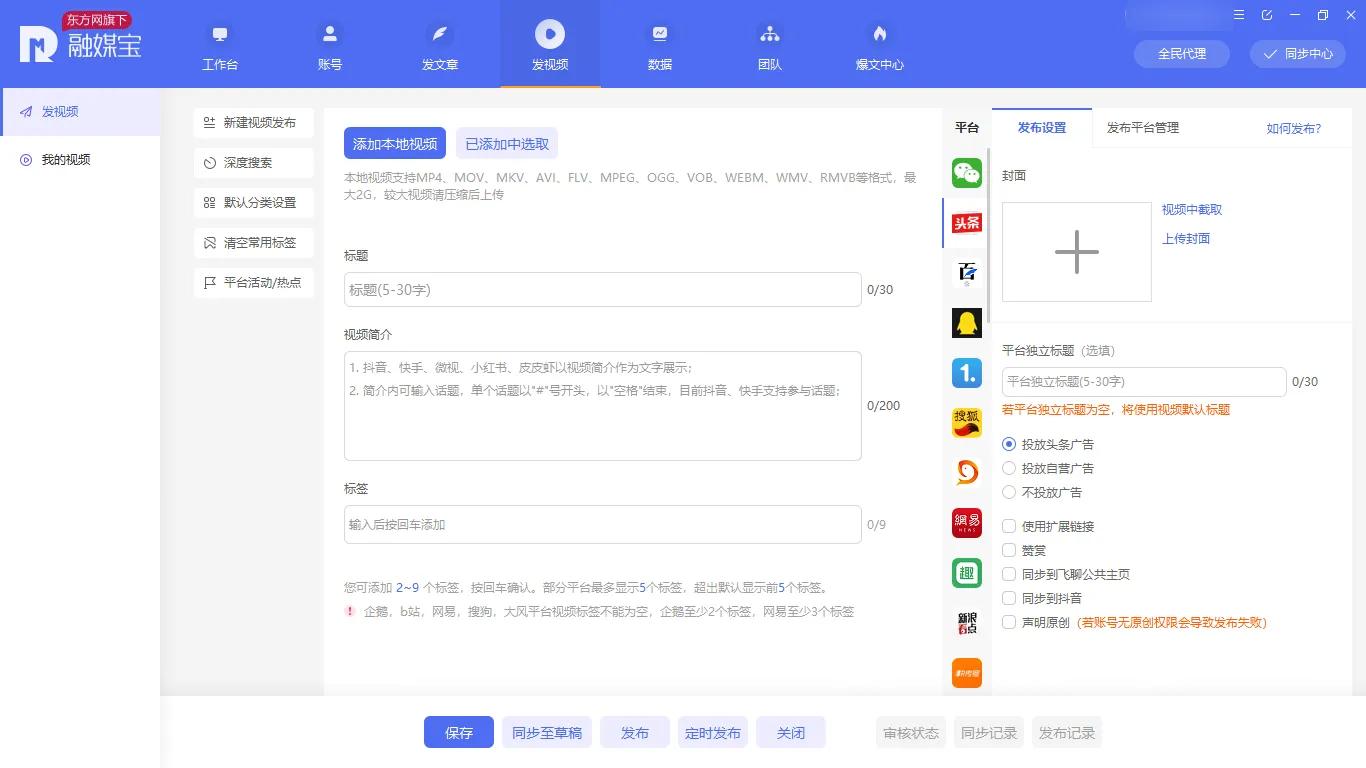Image resolution: width=1366 pixels, height=768 pixels.
Task: Select the penguin Qie'e platform icon
Action: [966, 322]
